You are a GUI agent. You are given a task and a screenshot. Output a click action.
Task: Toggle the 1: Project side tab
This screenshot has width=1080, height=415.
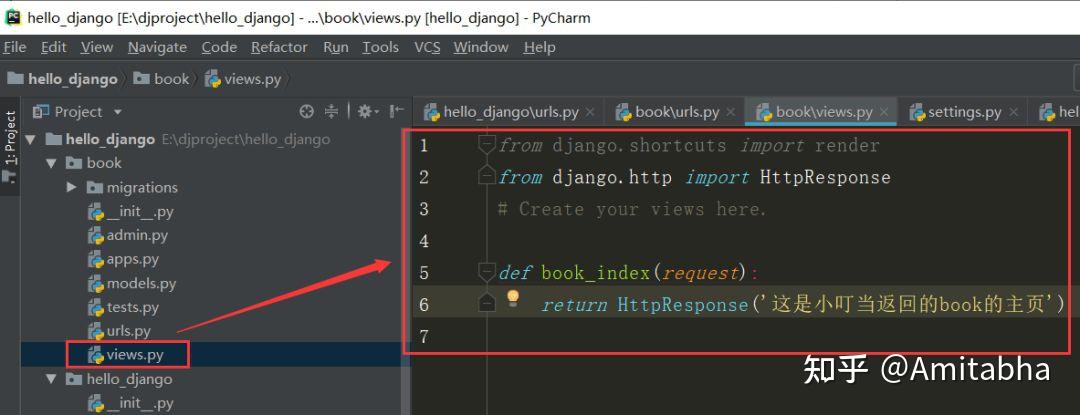pos(10,146)
